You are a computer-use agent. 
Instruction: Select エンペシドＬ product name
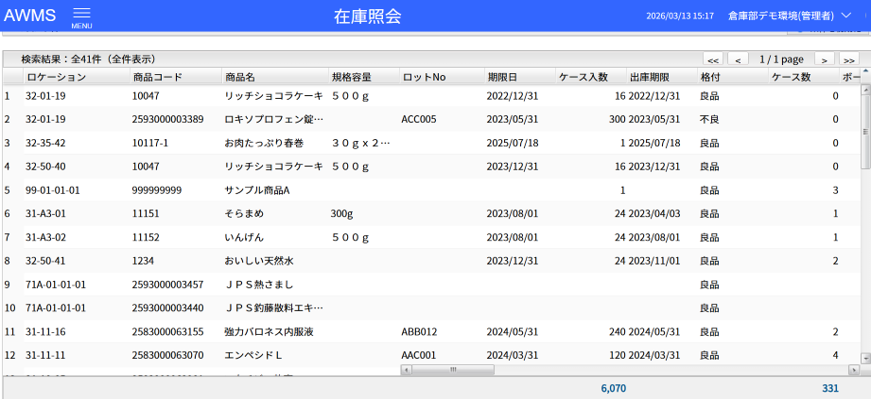pyautogui.click(x=254, y=355)
